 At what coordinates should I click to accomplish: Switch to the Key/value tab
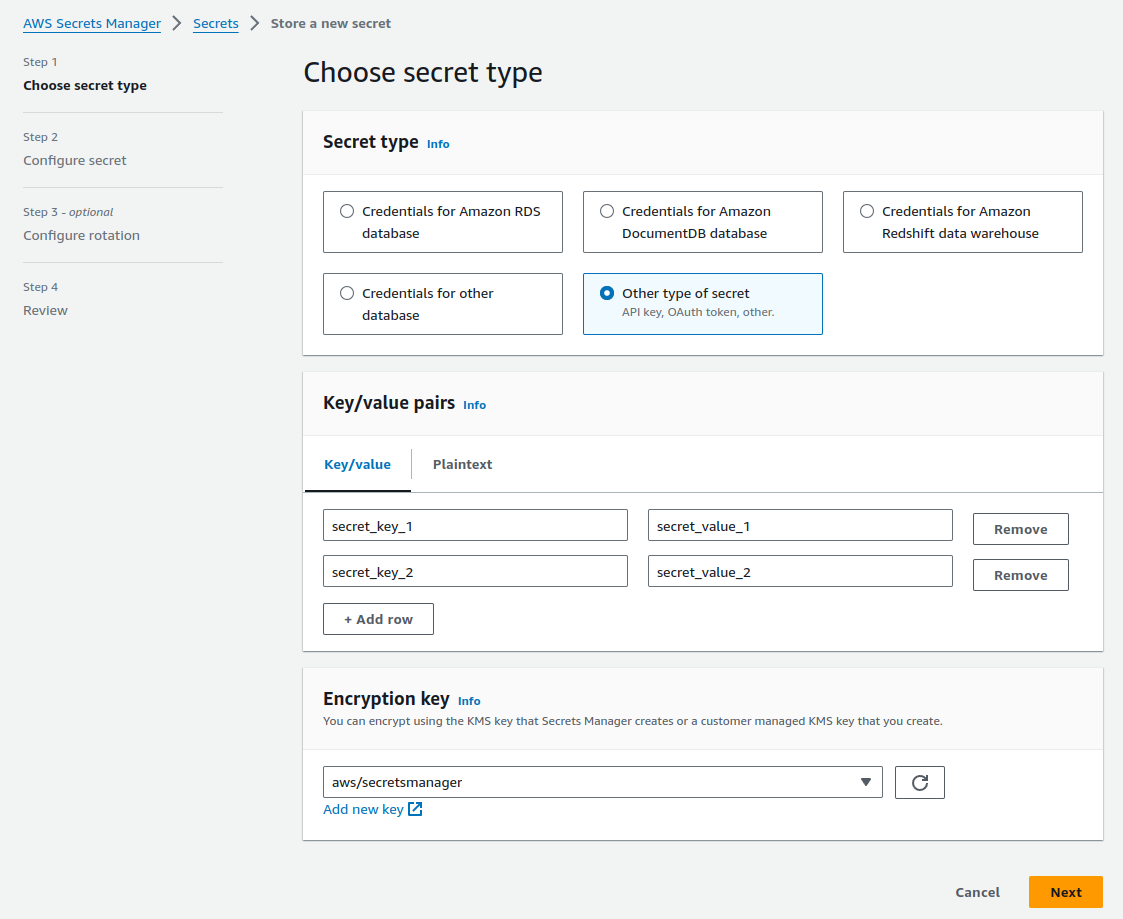pyautogui.click(x=357, y=464)
